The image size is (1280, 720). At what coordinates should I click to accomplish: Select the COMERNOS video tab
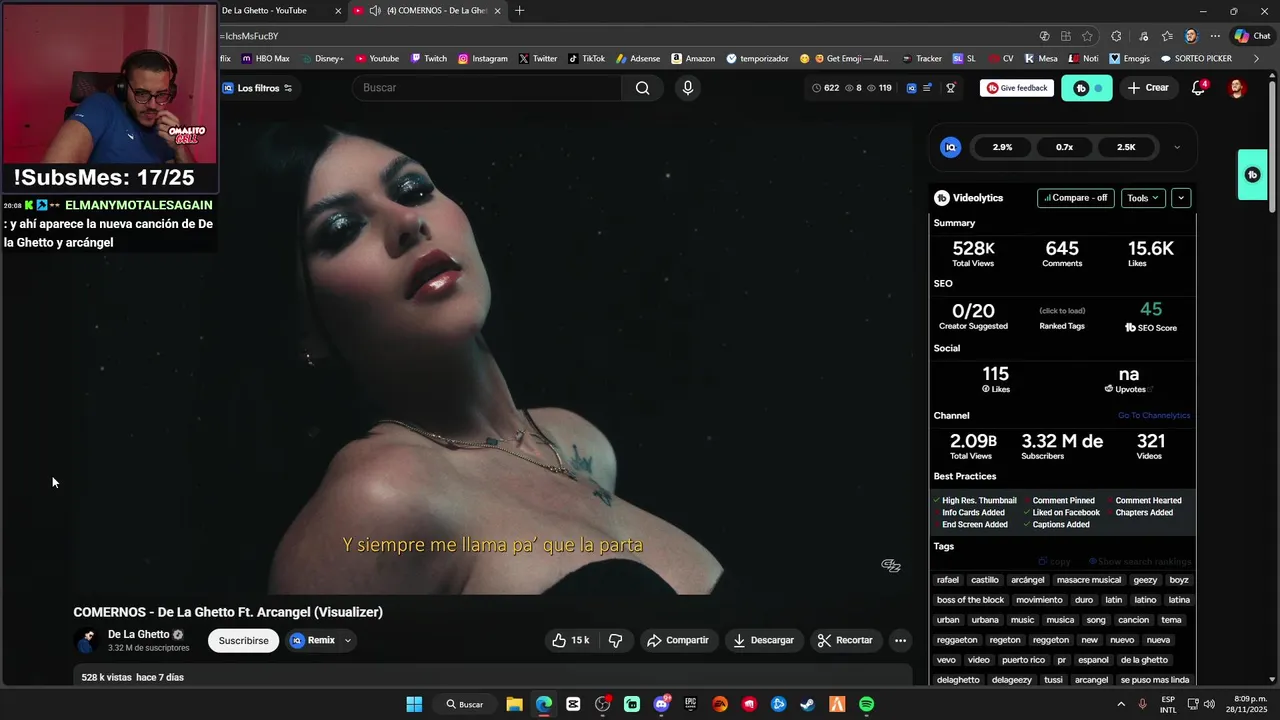(x=428, y=11)
